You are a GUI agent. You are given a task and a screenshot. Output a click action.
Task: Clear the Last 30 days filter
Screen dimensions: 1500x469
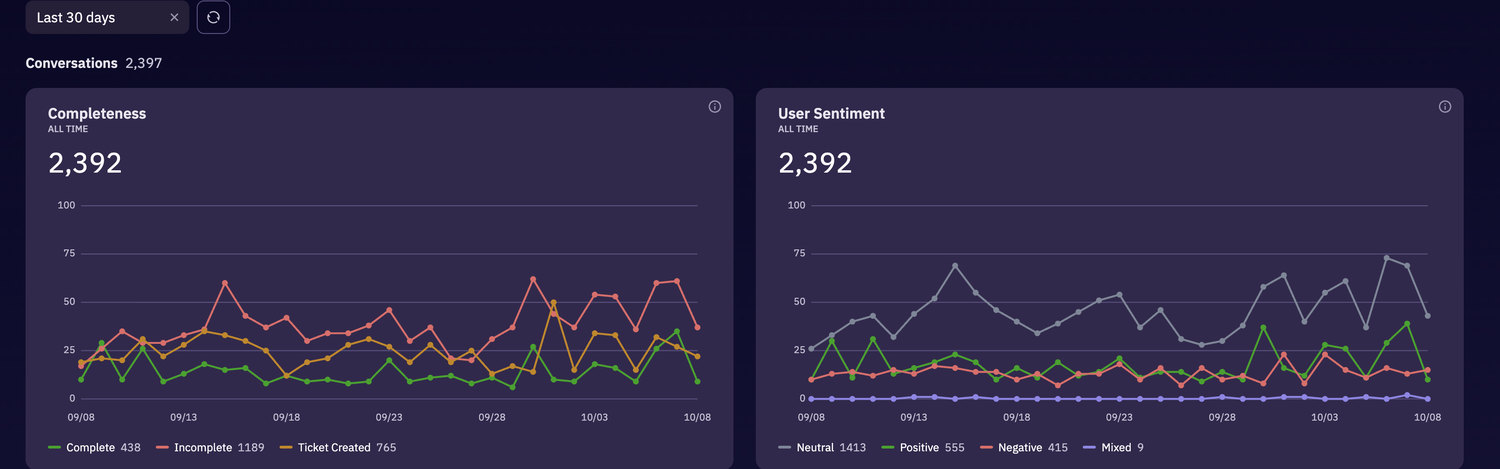174,18
